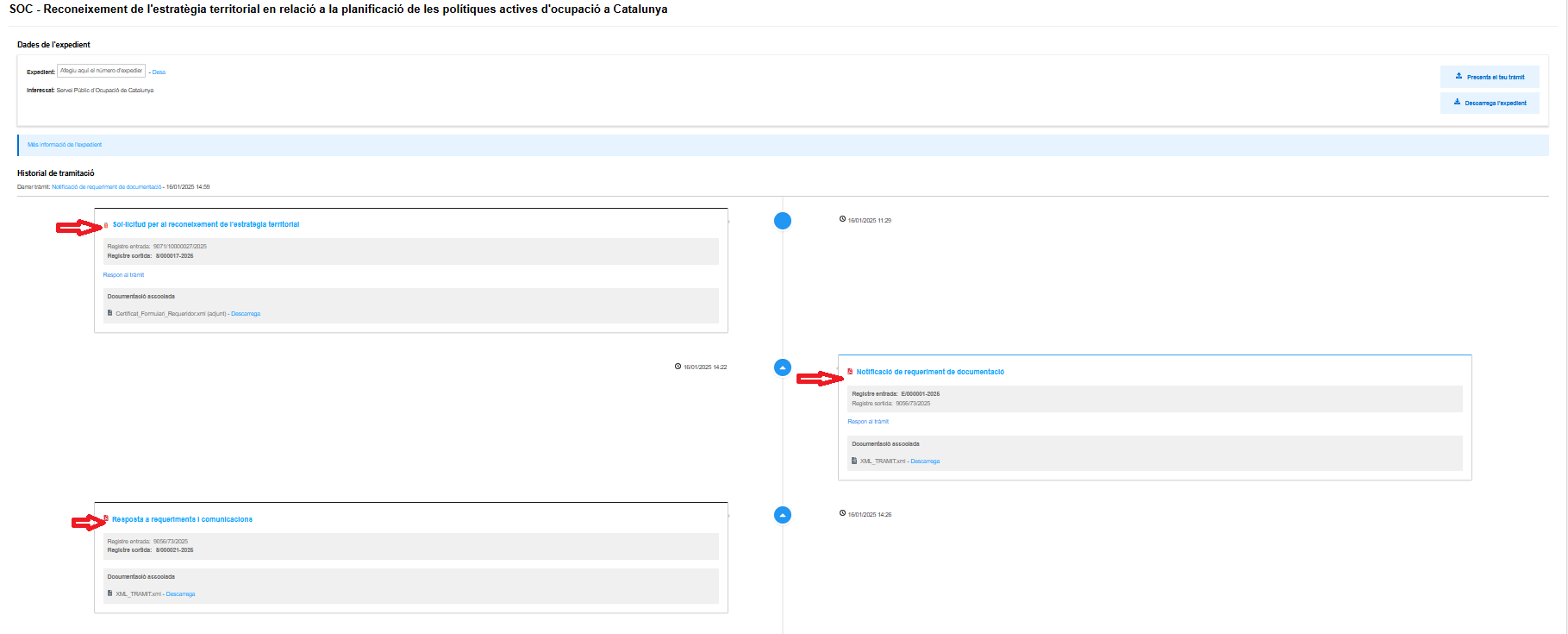The image size is (1568, 634).
Task: Click Respon al tràmit under Notificació card
Action: click(x=867, y=422)
